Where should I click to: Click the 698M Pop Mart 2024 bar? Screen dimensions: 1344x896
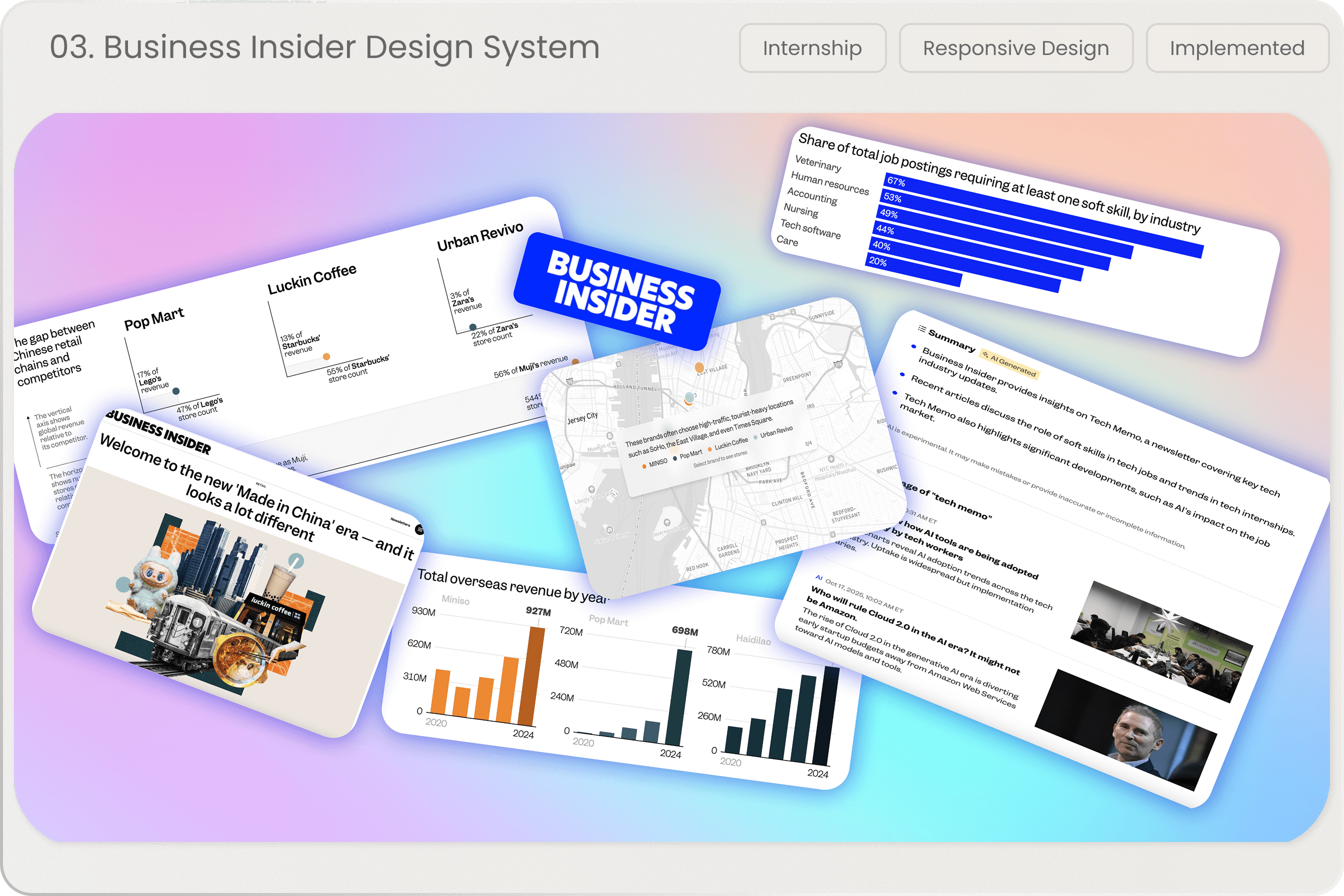coord(677,697)
